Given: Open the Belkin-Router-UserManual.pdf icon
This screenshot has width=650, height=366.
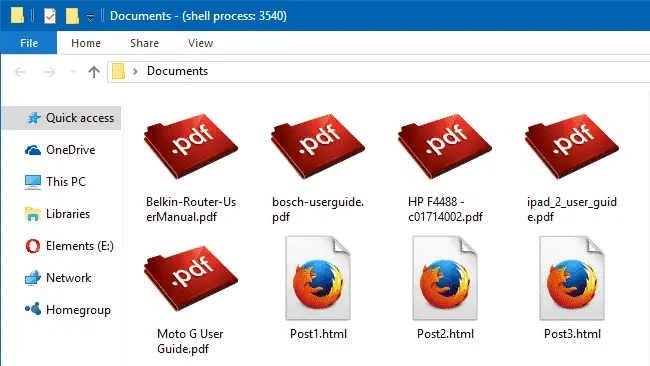Looking at the screenshot, I should point(191,146).
